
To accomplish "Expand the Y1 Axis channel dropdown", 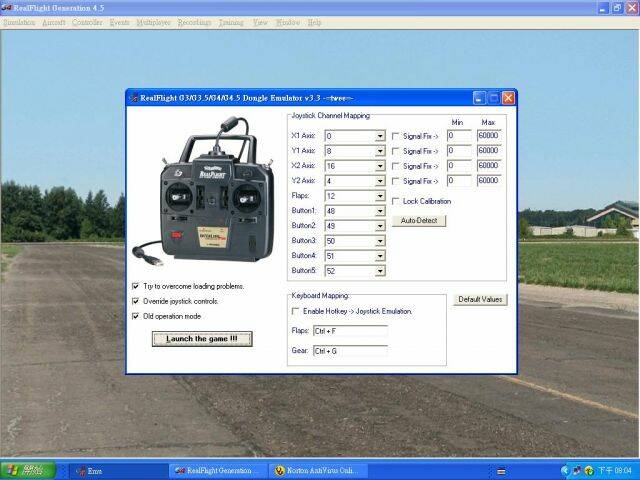I will (380, 151).
